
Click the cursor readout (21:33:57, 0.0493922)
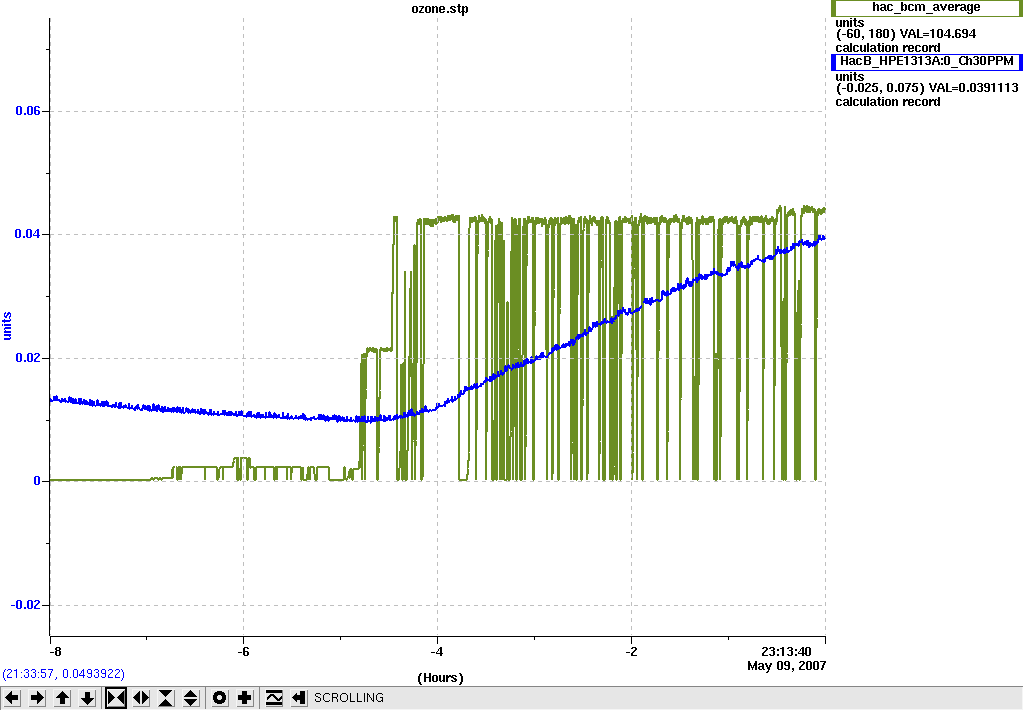coord(63,673)
